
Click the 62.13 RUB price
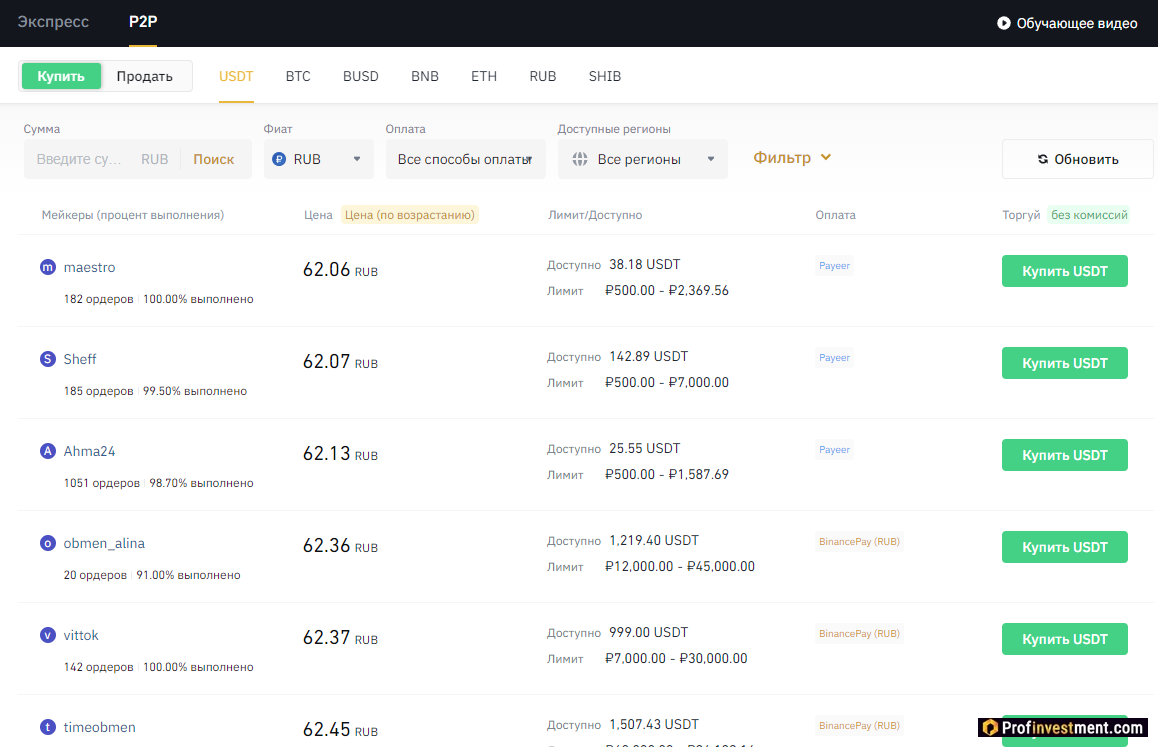(x=340, y=454)
